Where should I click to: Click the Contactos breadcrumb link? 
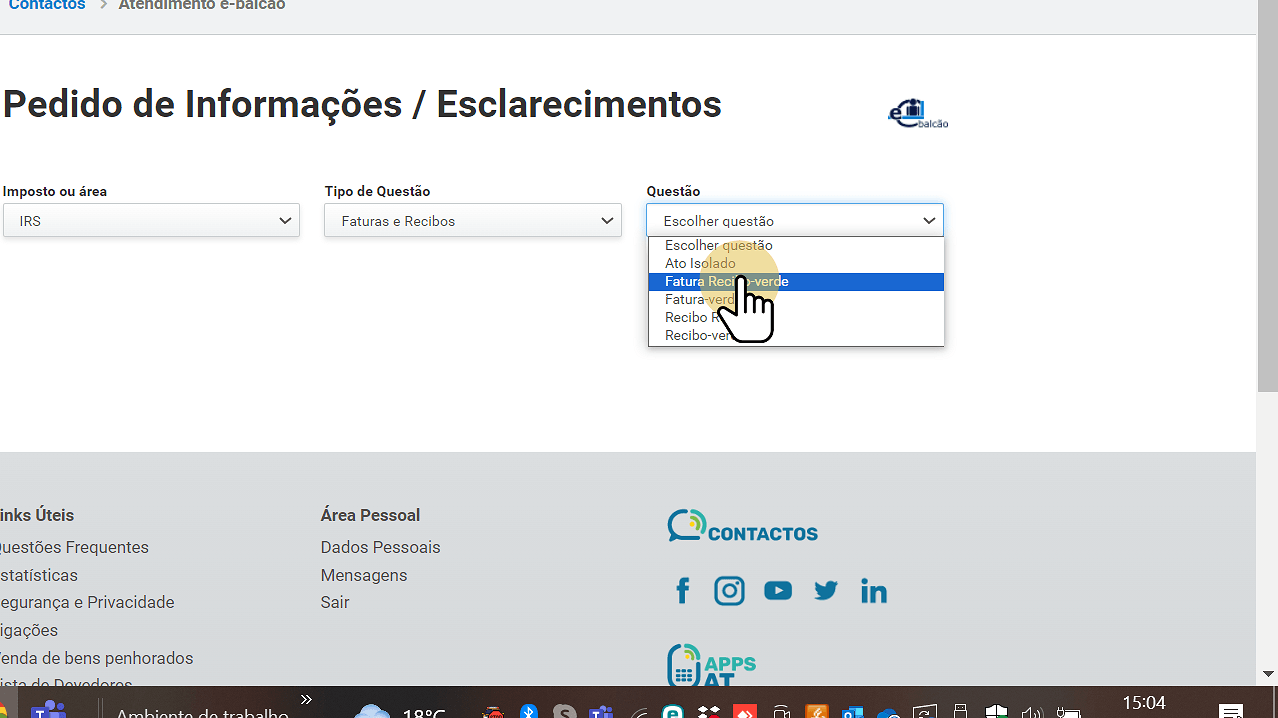(x=46, y=6)
